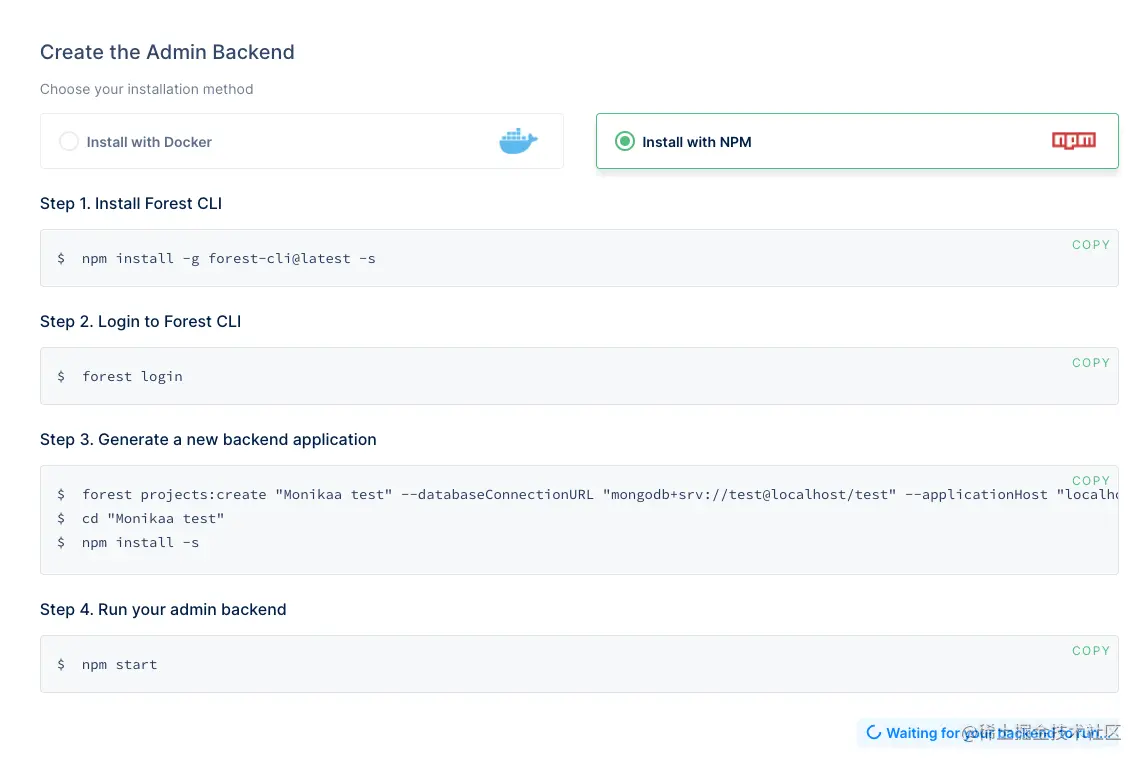Copy the projects:create command block

[1091, 480]
